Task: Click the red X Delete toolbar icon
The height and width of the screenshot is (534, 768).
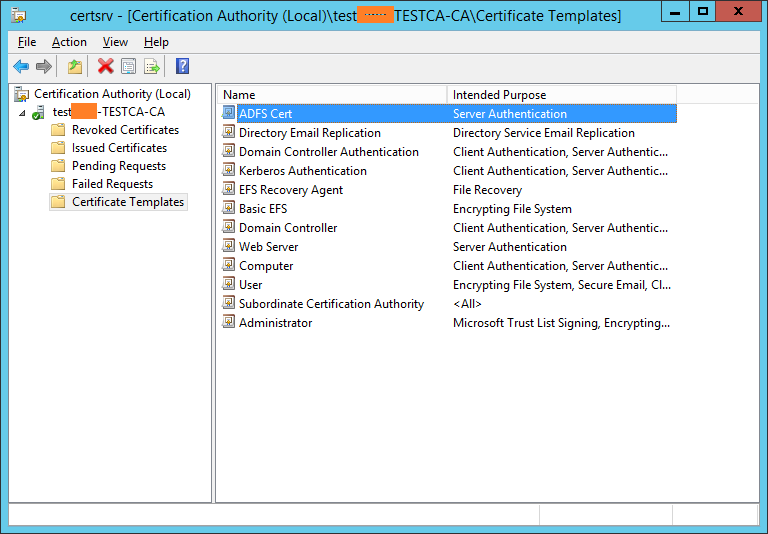Action: tap(105, 67)
